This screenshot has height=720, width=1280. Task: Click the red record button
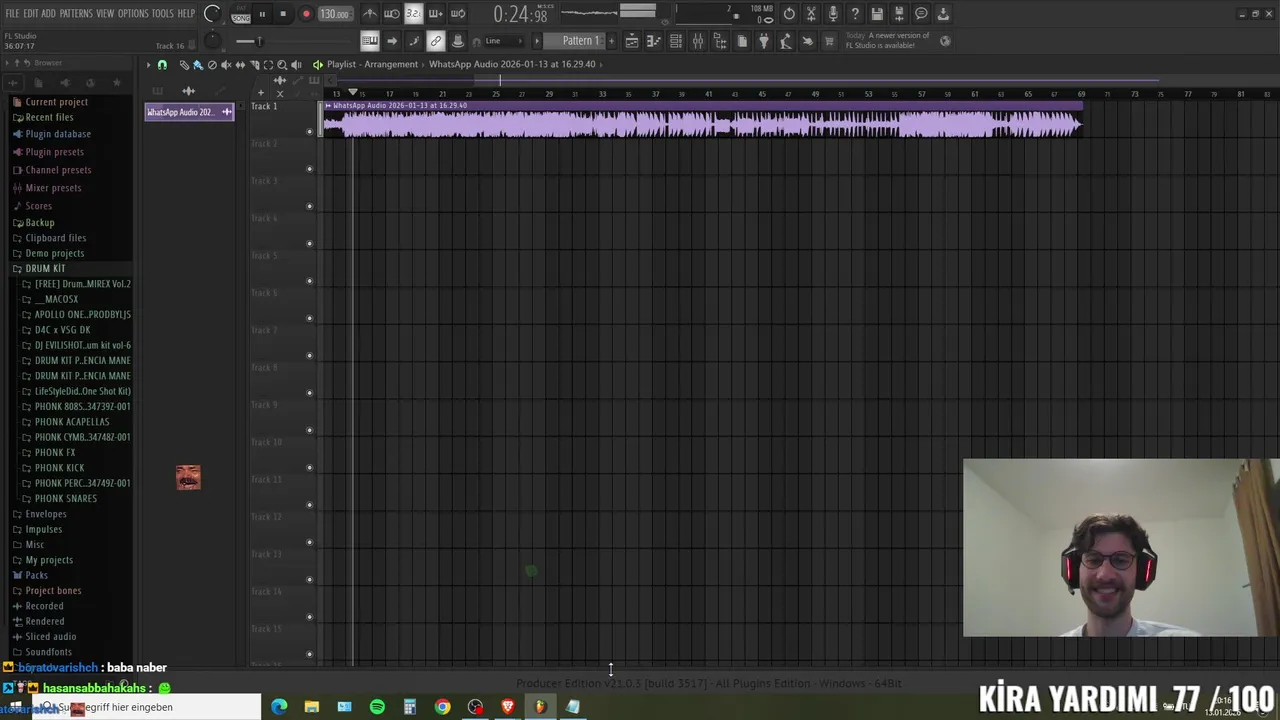[x=306, y=14]
